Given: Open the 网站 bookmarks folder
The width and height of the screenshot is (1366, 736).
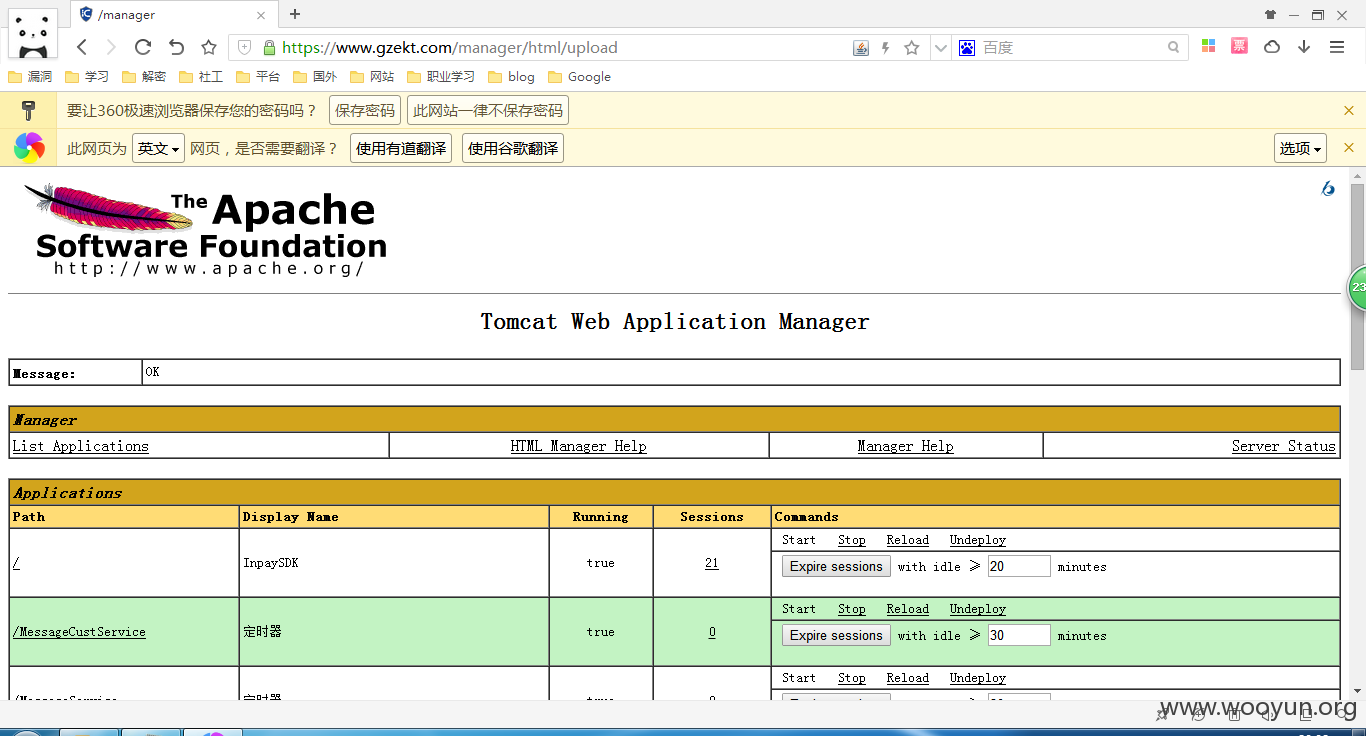Looking at the screenshot, I should 372,77.
